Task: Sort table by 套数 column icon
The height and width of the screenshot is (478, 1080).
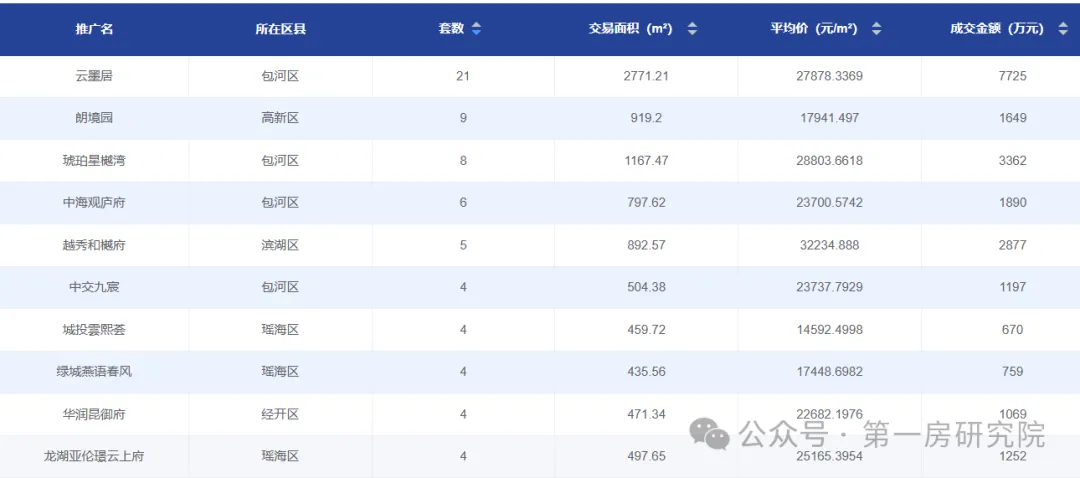Action: tap(476, 29)
